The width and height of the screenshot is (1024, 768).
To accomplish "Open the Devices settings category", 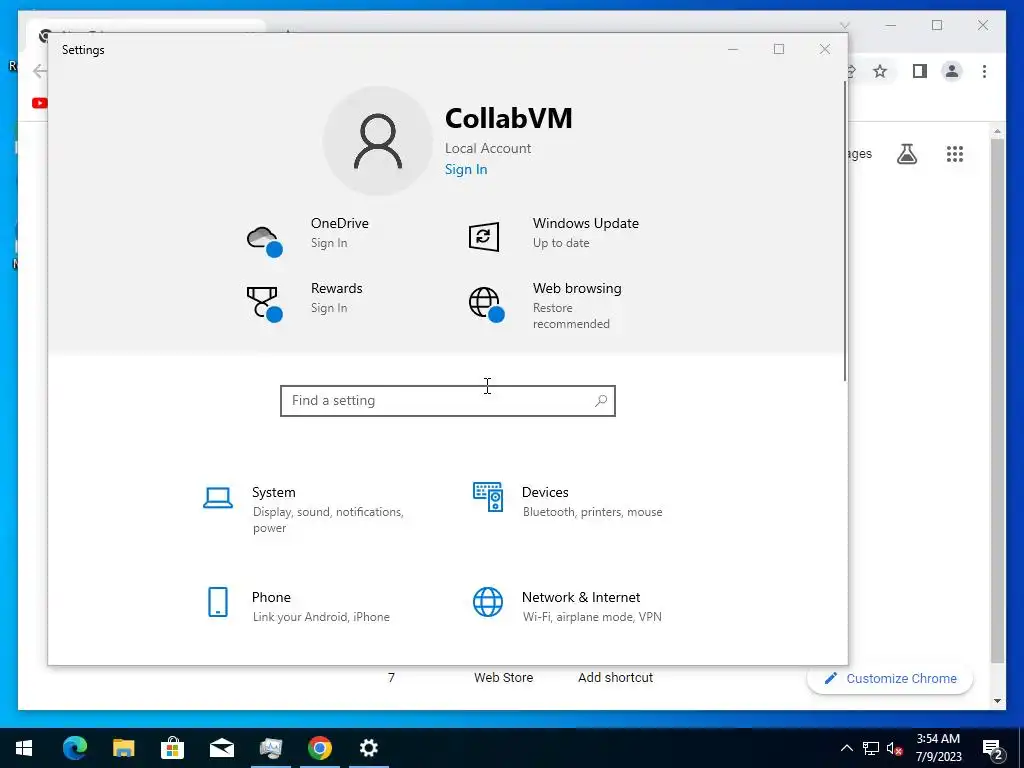I will [568, 501].
